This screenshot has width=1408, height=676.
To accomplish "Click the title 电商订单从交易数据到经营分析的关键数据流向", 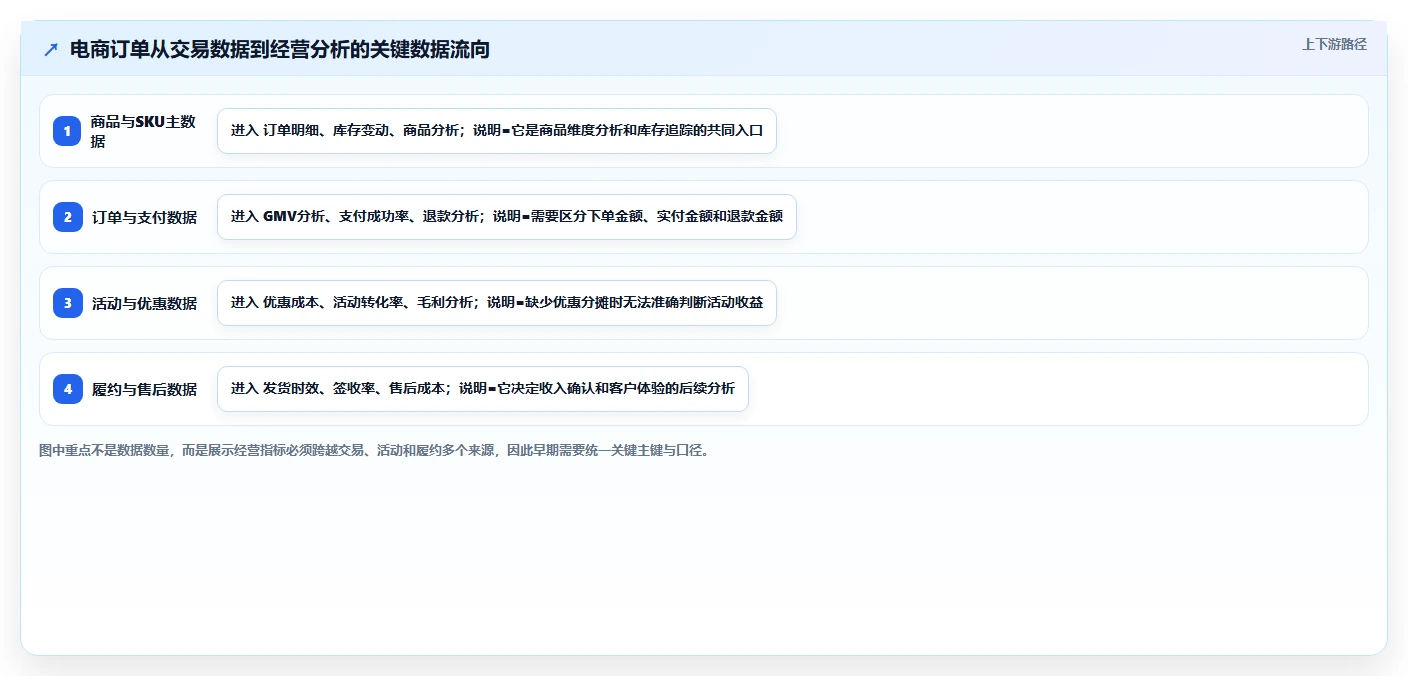I will (x=280, y=49).
